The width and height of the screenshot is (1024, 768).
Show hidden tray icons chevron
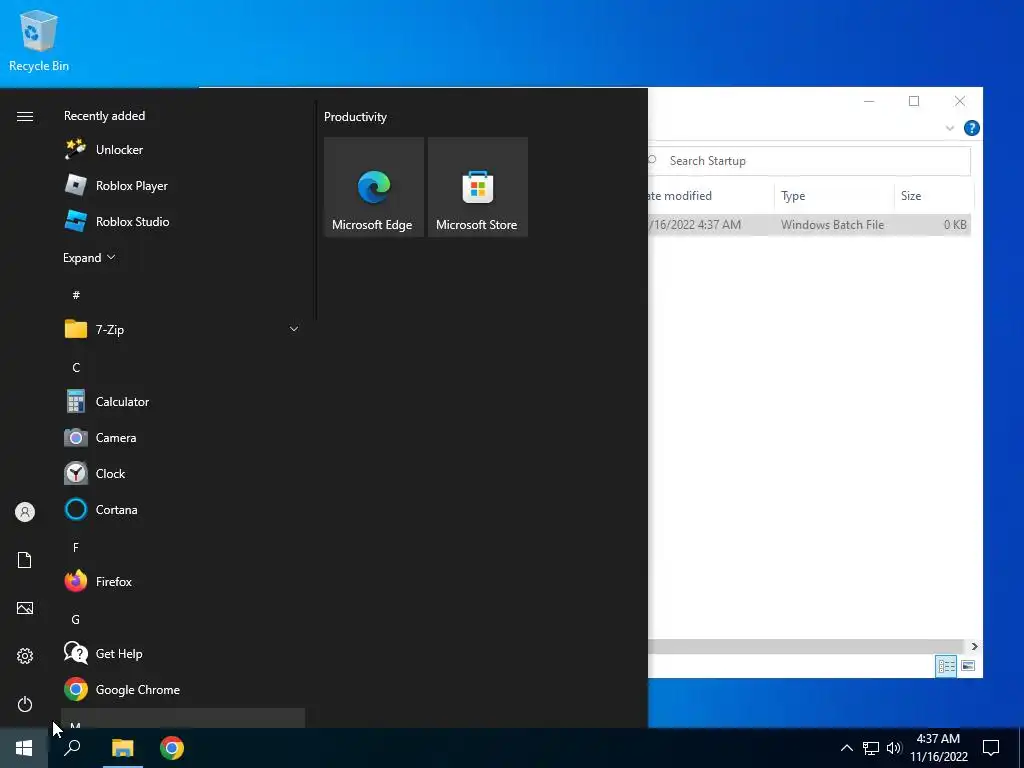click(x=846, y=748)
